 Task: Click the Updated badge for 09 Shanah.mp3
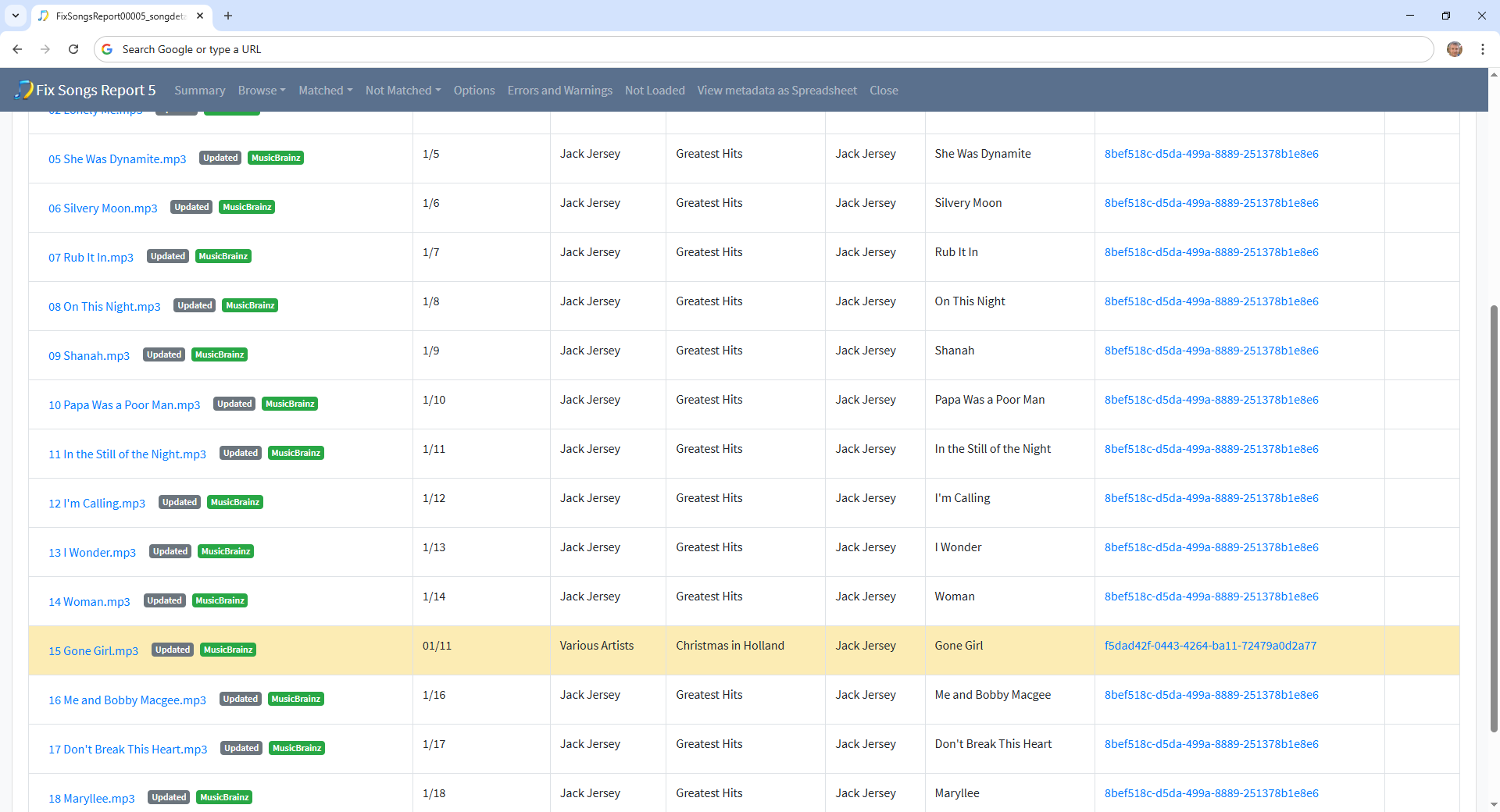click(164, 354)
